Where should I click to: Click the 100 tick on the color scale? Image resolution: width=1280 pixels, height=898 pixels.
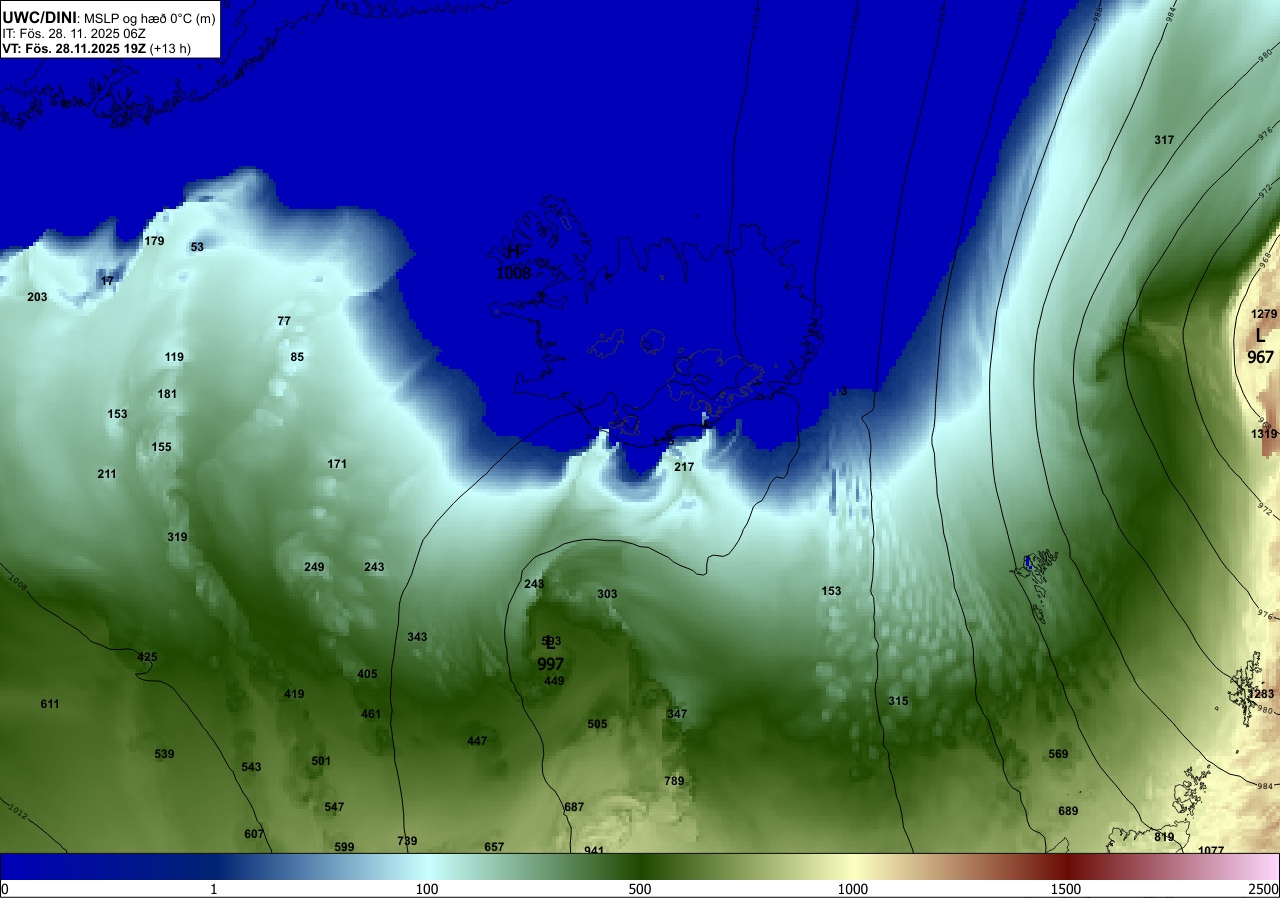point(427,889)
